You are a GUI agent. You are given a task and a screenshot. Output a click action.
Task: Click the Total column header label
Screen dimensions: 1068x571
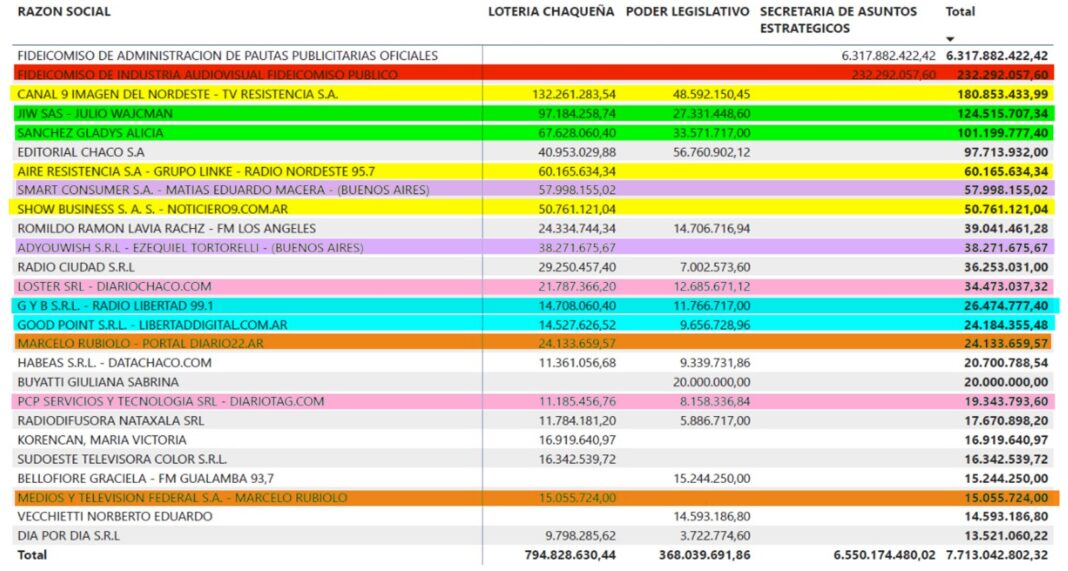[x=960, y=12]
